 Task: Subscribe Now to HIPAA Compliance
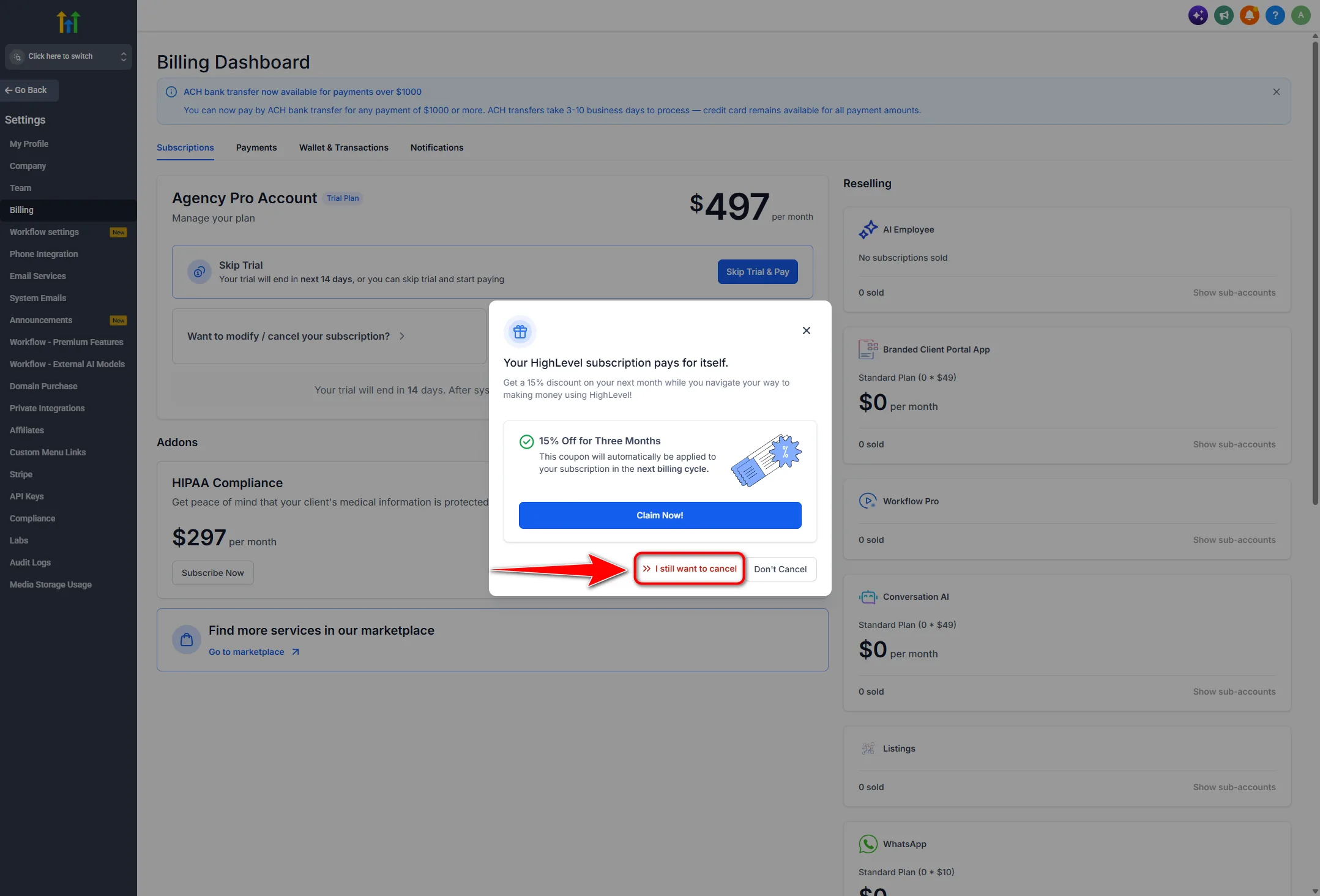213,573
